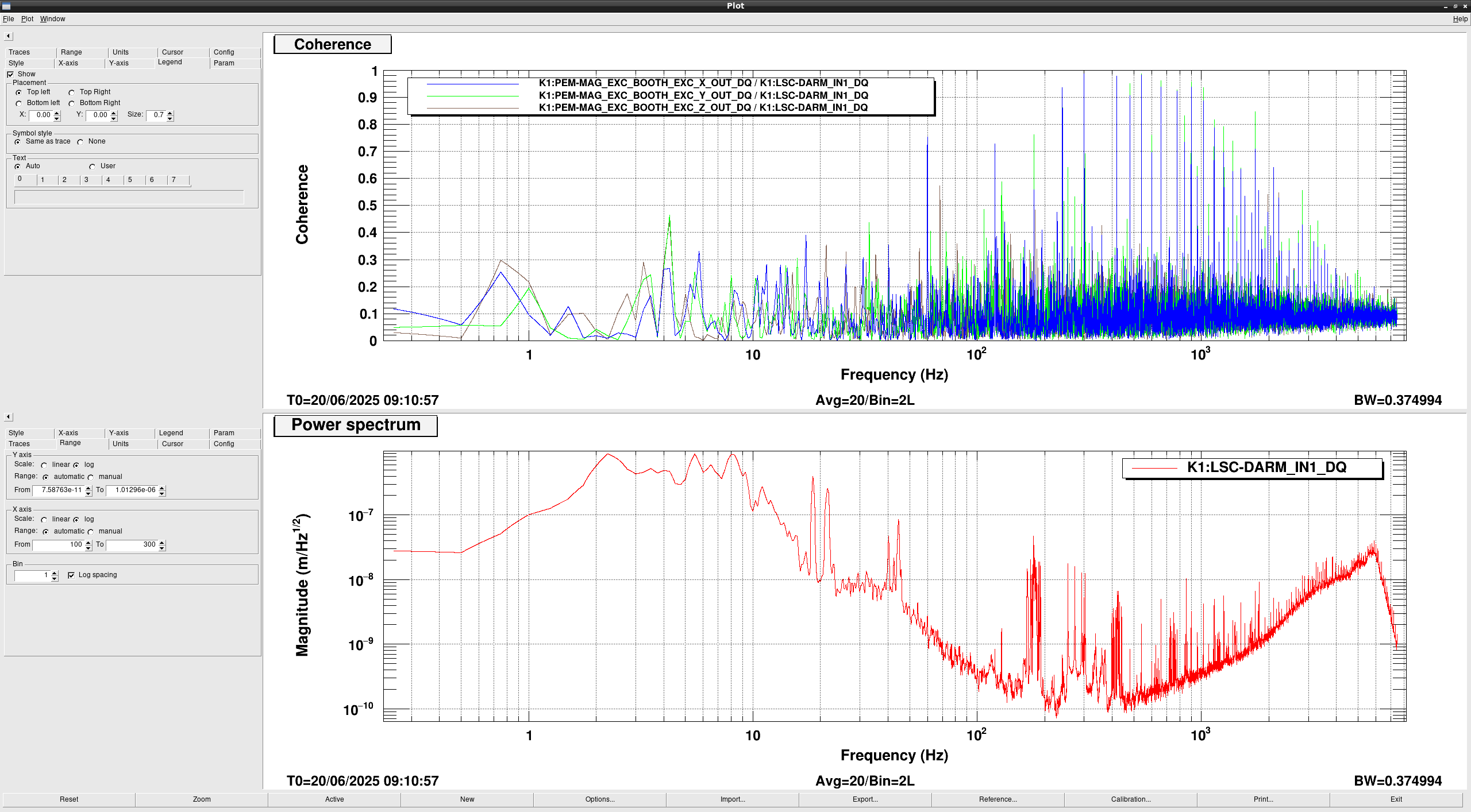Switch to Traces tab in Coherence panel
1471x812 pixels.
[x=30, y=52]
